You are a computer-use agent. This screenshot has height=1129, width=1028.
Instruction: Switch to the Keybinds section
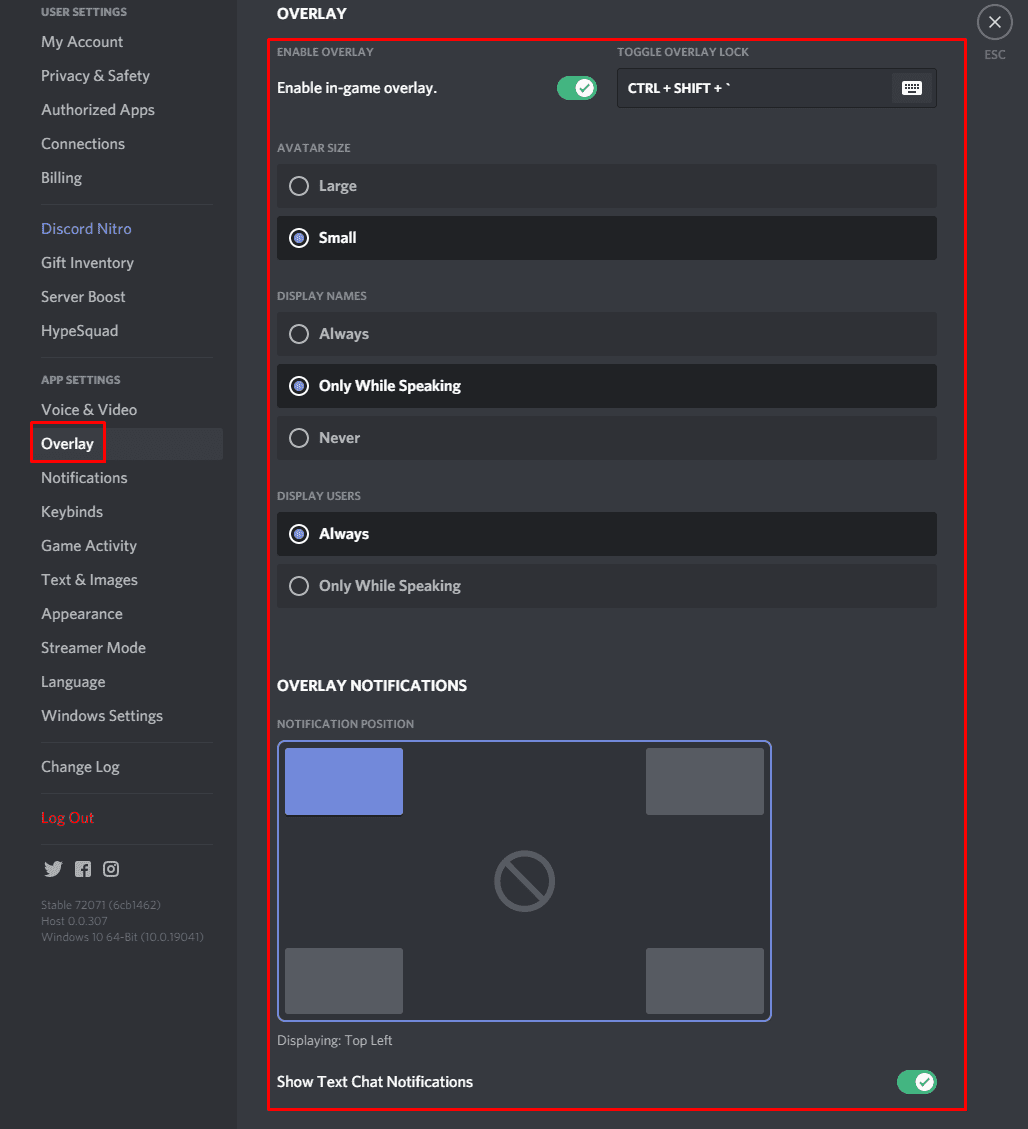[x=71, y=511]
